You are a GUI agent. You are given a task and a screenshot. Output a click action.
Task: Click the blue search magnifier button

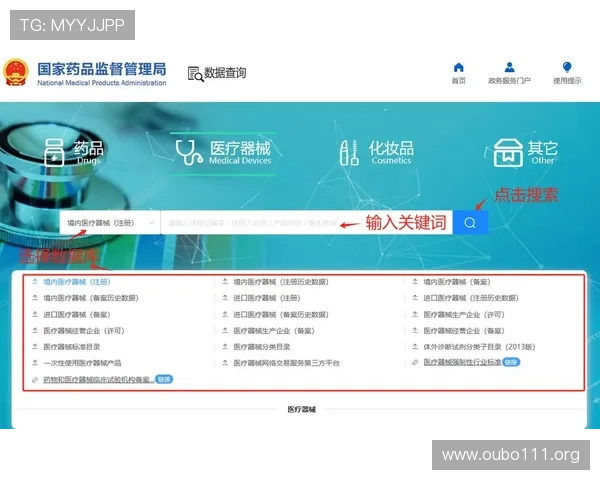pyautogui.click(x=470, y=222)
